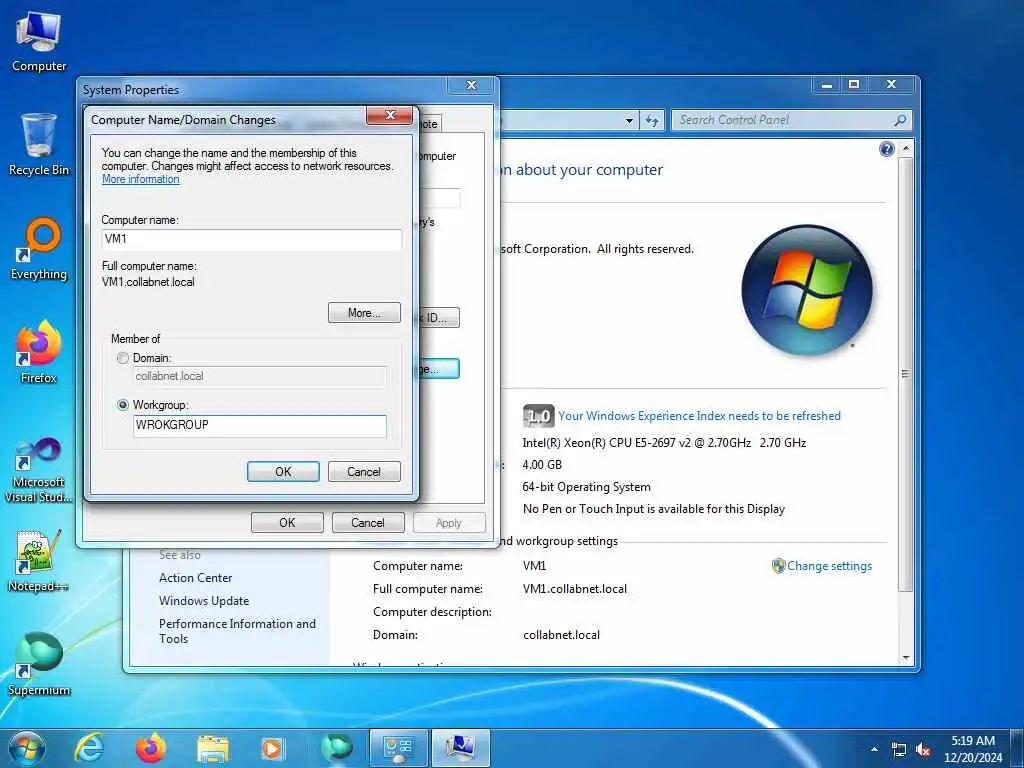Click Cancel in System Properties window
The width and height of the screenshot is (1024, 768).
368,522
